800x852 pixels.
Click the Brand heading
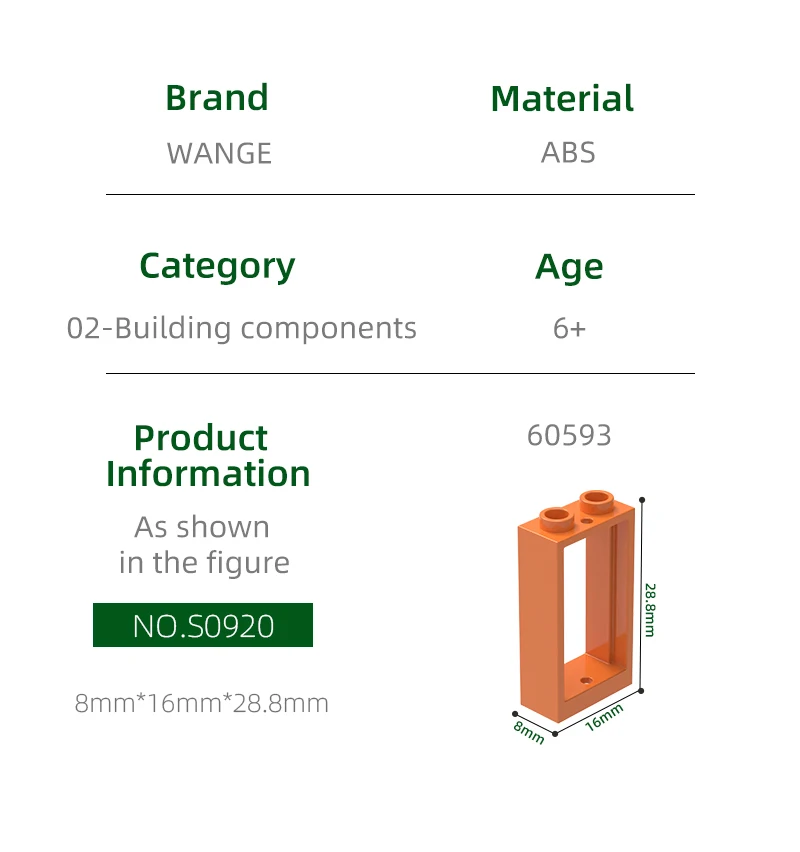[217, 98]
